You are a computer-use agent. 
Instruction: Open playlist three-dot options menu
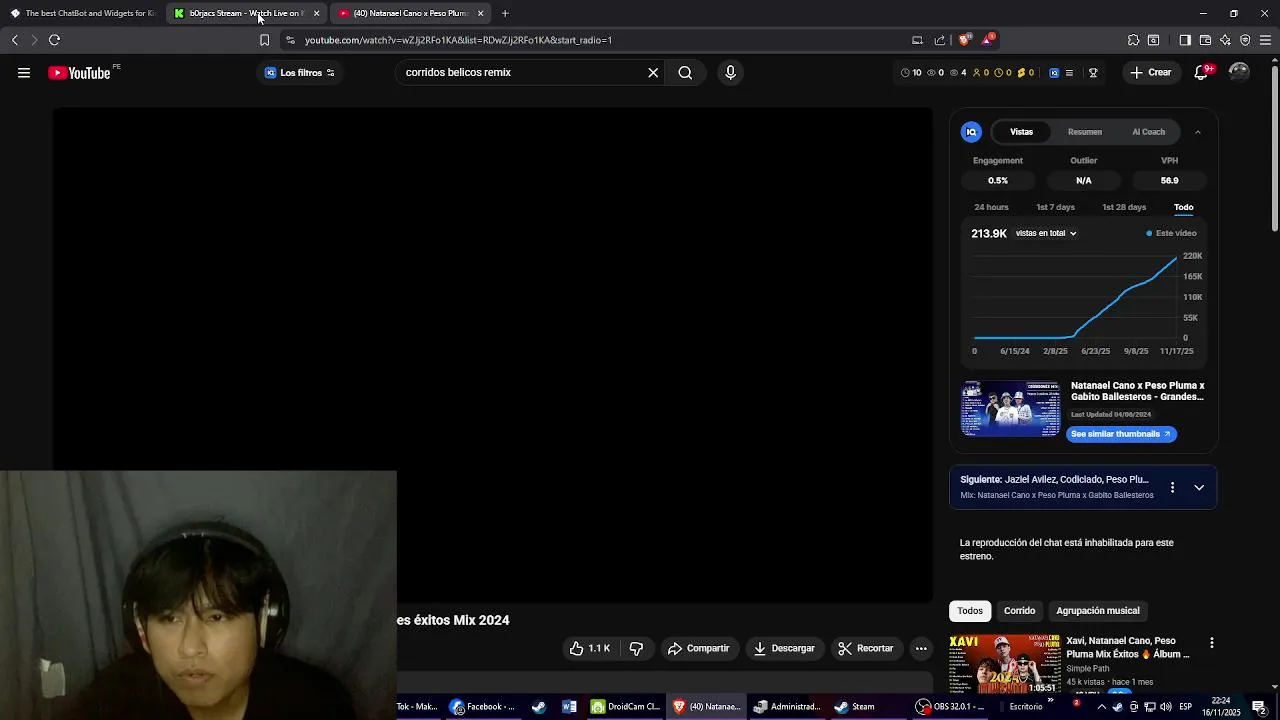pos(1172,487)
